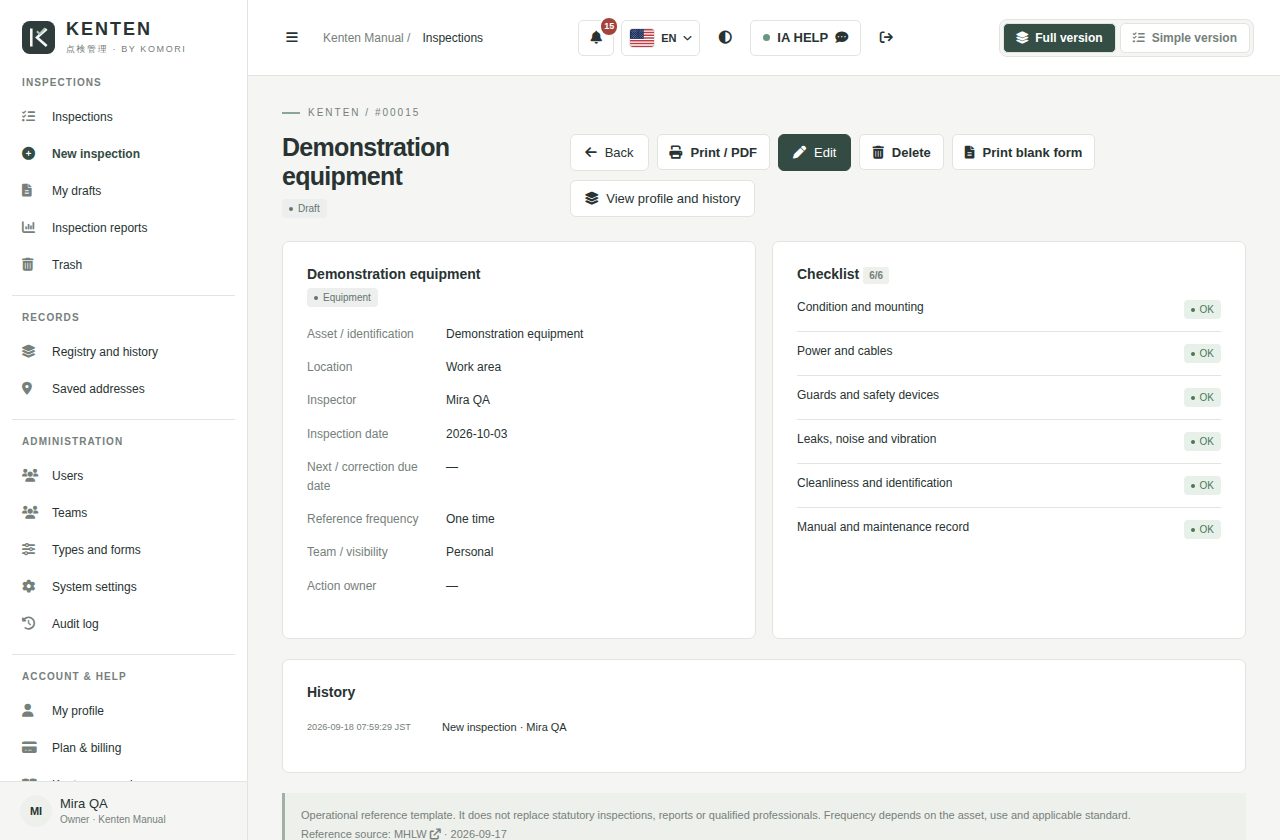Click the Types and forms sliders icon
The width and height of the screenshot is (1280, 840).
coord(28,550)
